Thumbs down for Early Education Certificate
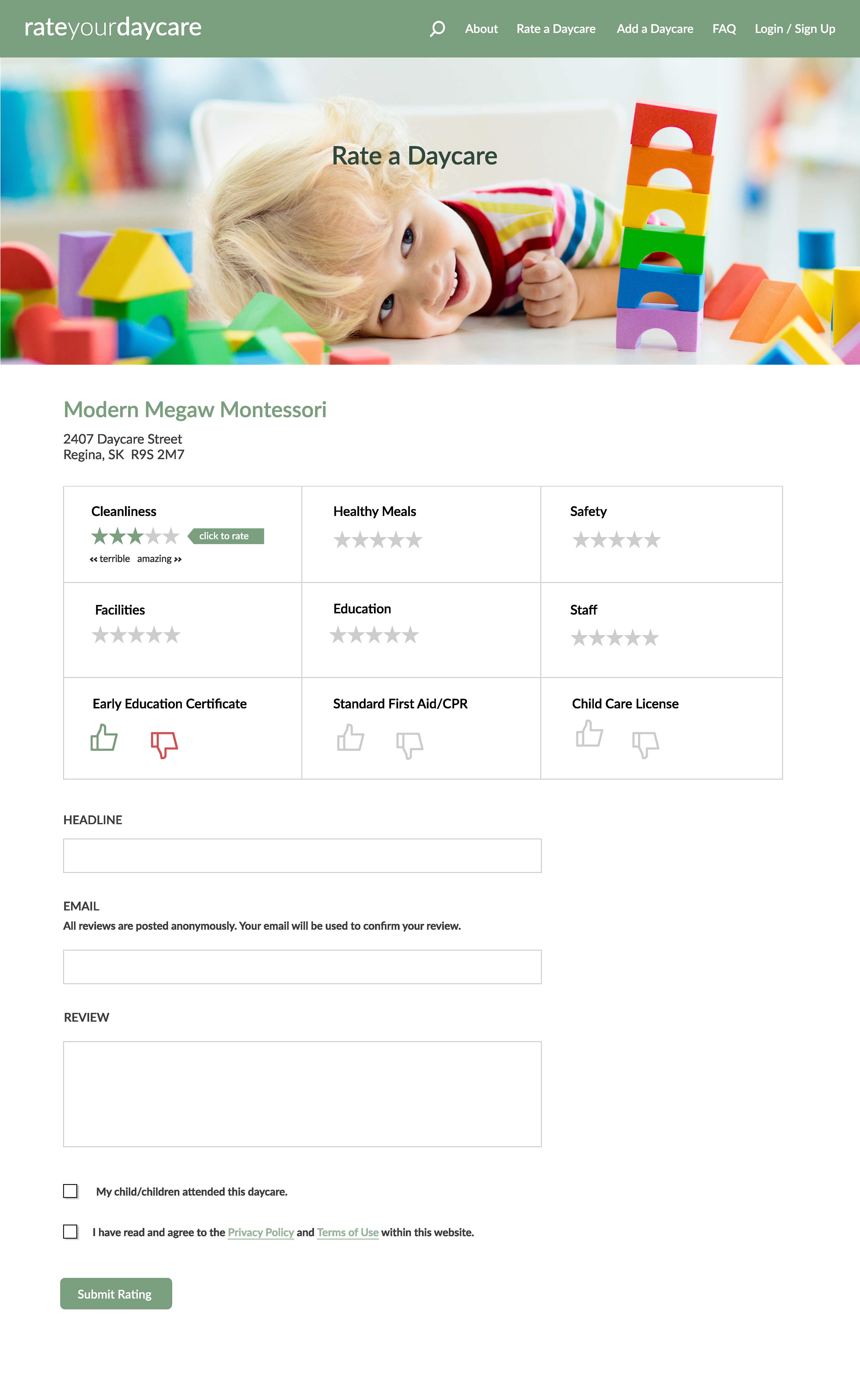This screenshot has height=1400, width=860. click(164, 744)
